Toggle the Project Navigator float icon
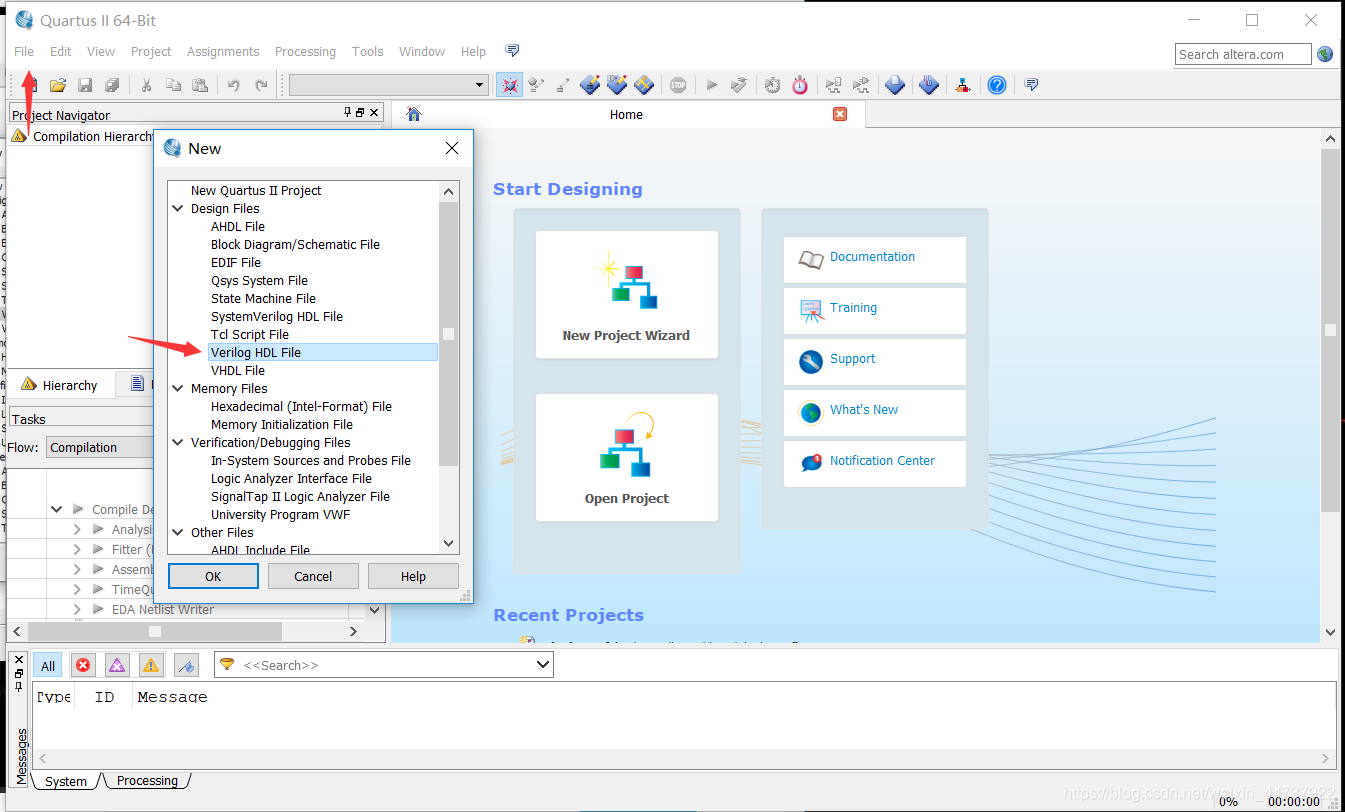Screen dimensions: 1345x812 pos(360,113)
